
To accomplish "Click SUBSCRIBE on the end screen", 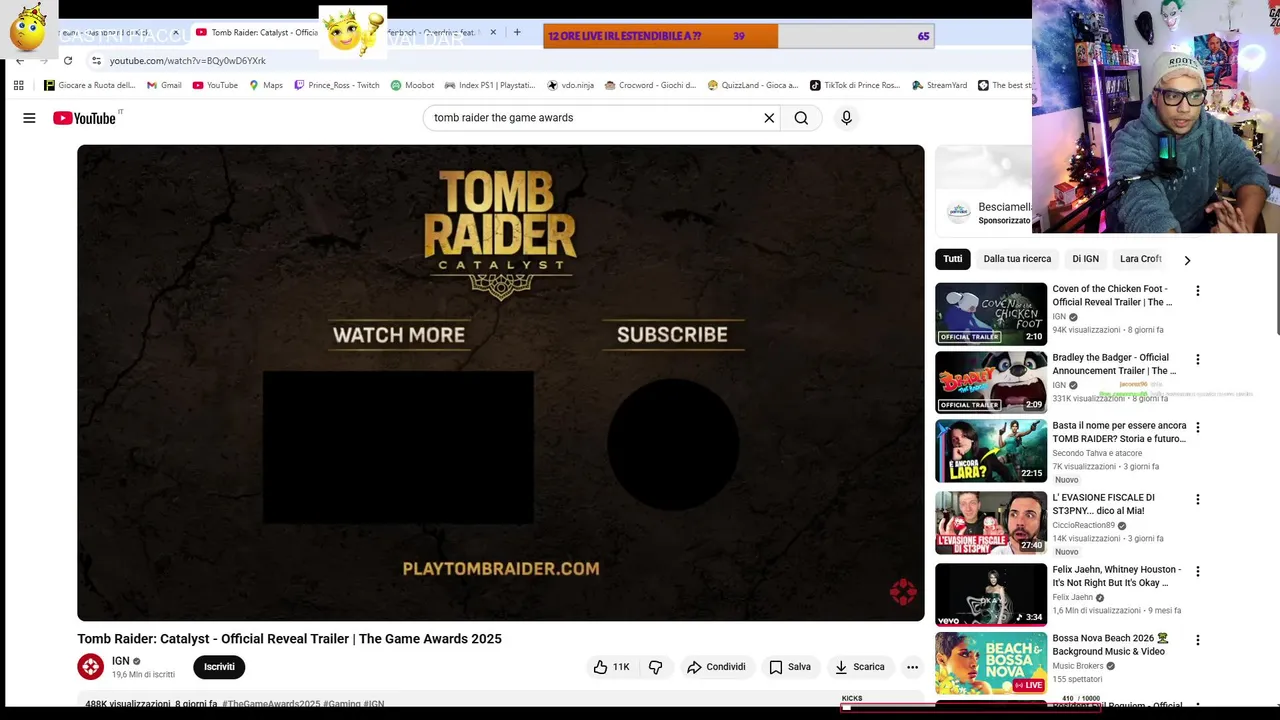I will 672,335.
